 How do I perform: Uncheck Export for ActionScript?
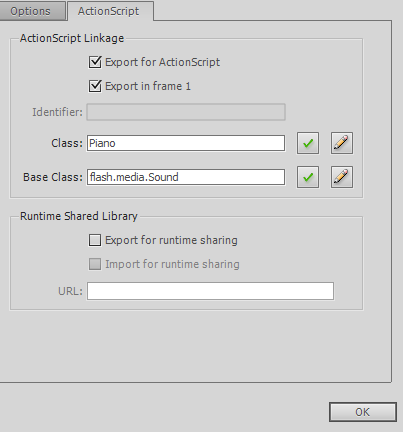(x=95, y=62)
